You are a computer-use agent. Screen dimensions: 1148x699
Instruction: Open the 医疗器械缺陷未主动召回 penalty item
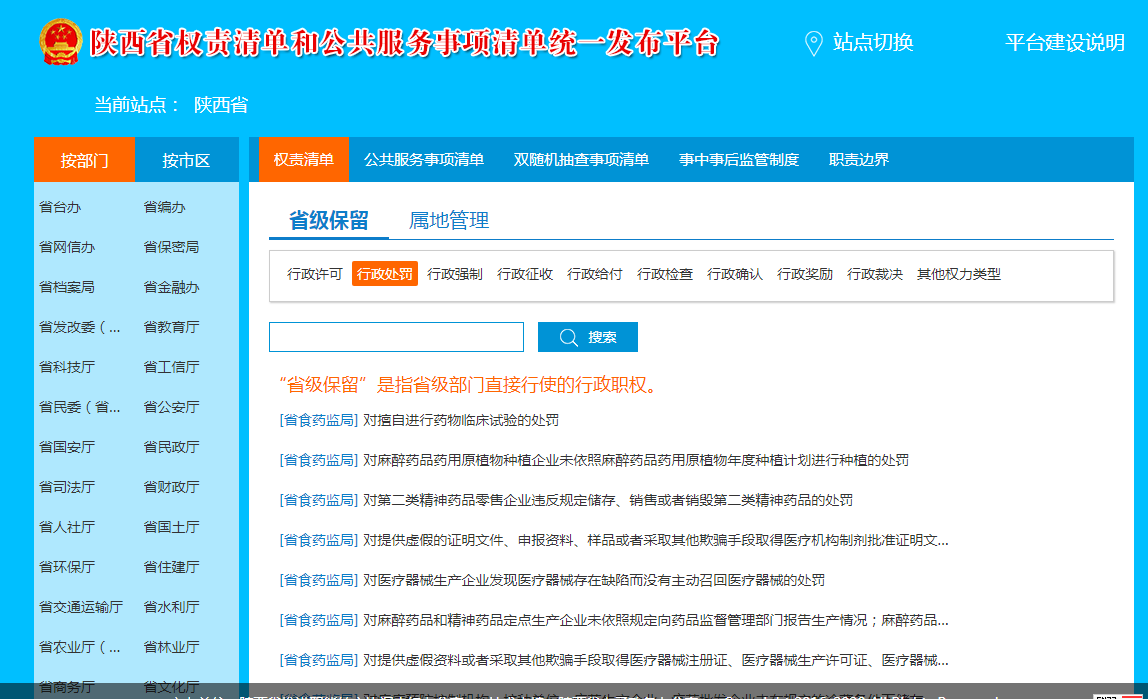[593, 580]
